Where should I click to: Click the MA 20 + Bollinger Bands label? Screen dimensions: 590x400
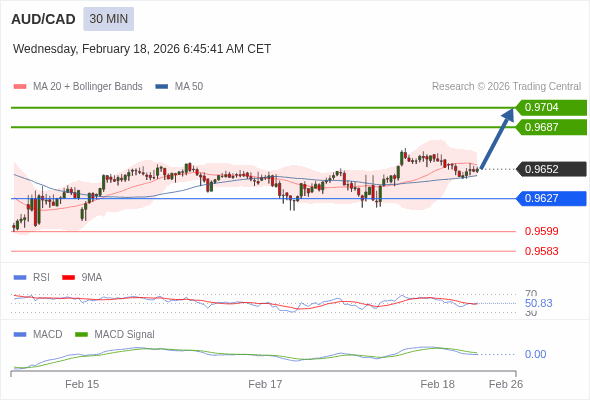tap(88, 87)
